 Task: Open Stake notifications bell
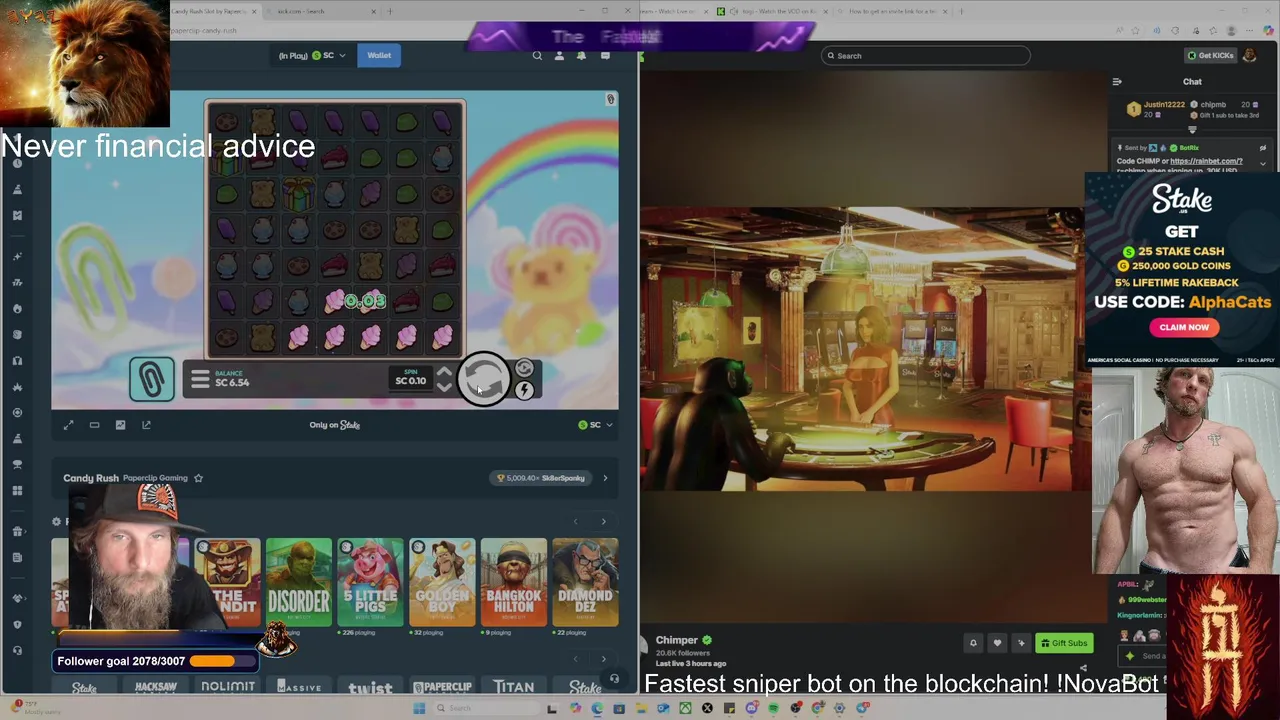click(581, 56)
